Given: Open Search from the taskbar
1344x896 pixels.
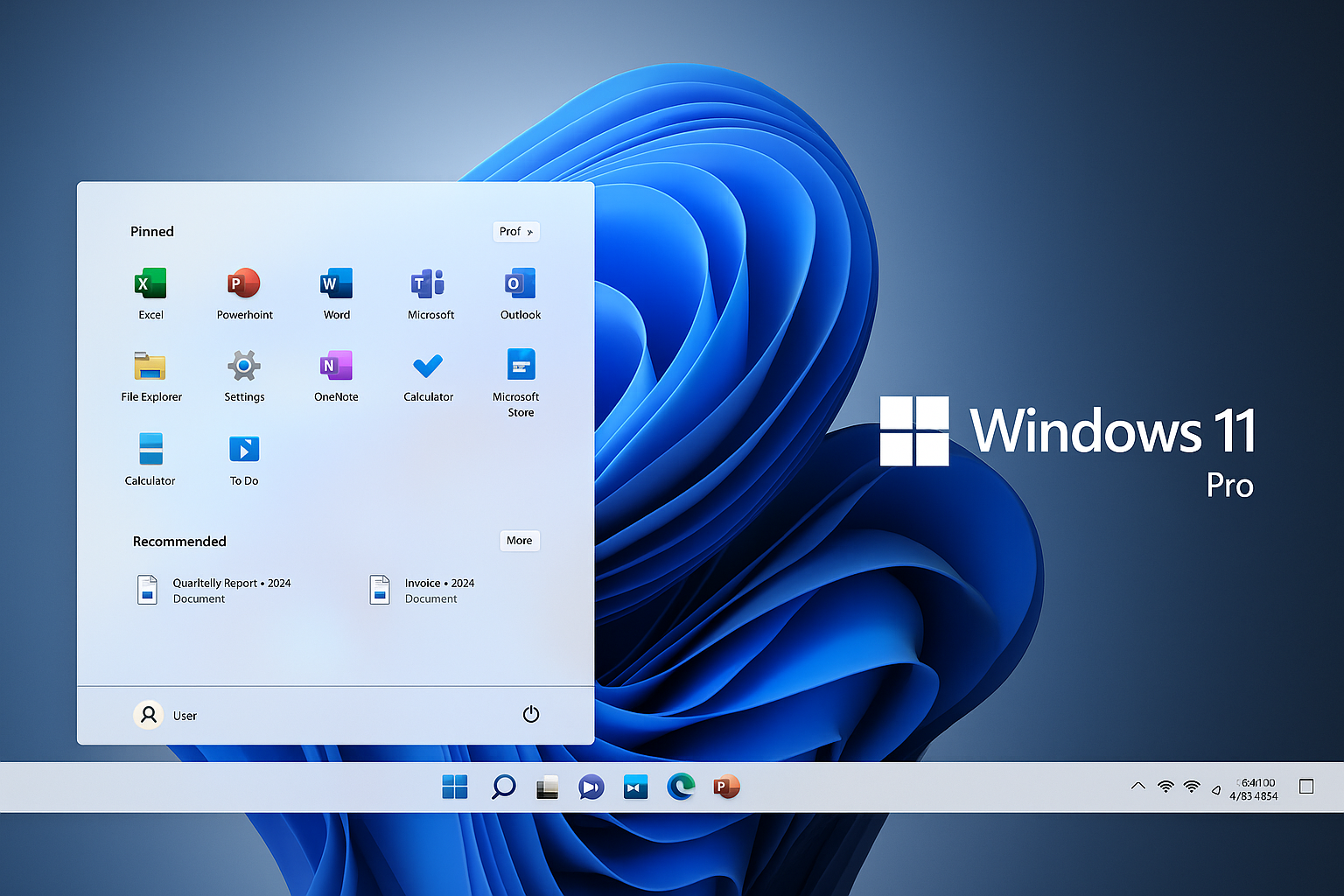Looking at the screenshot, I should [x=502, y=787].
